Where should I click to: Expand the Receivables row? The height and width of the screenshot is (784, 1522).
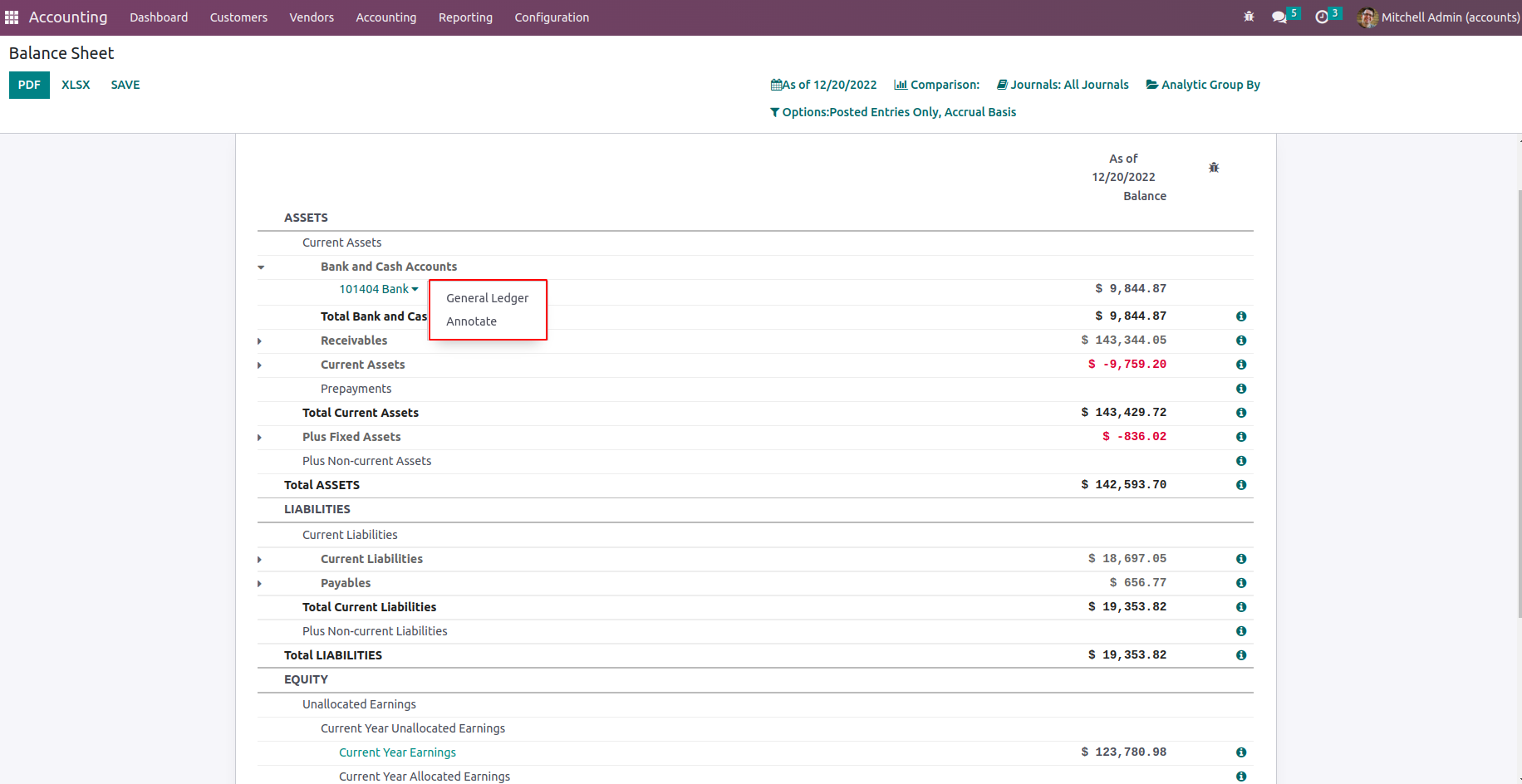click(x=260, y=341)
